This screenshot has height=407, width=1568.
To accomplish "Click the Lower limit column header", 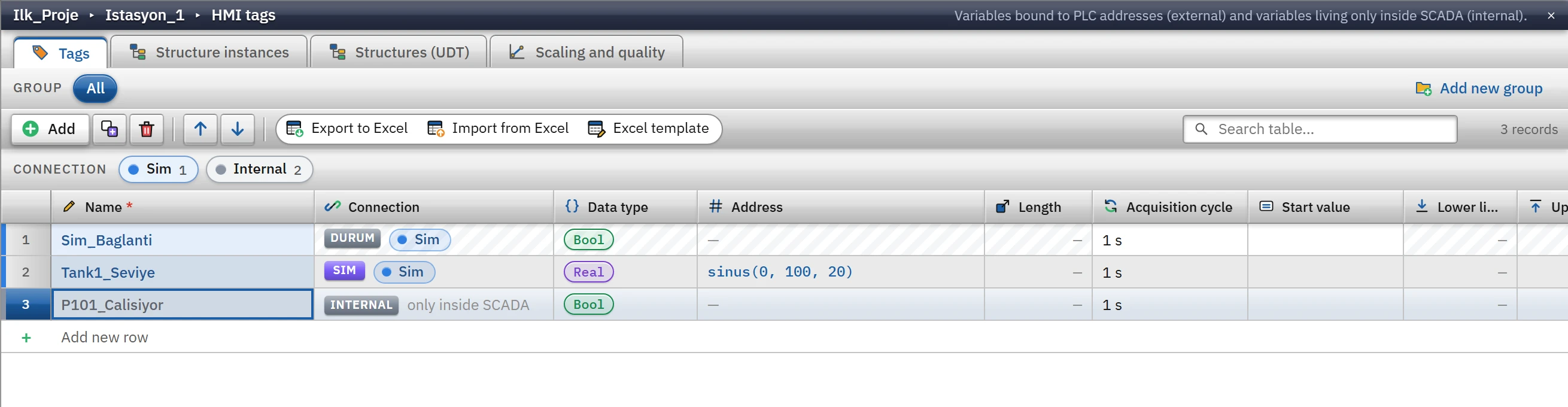I will (1460, 207).
